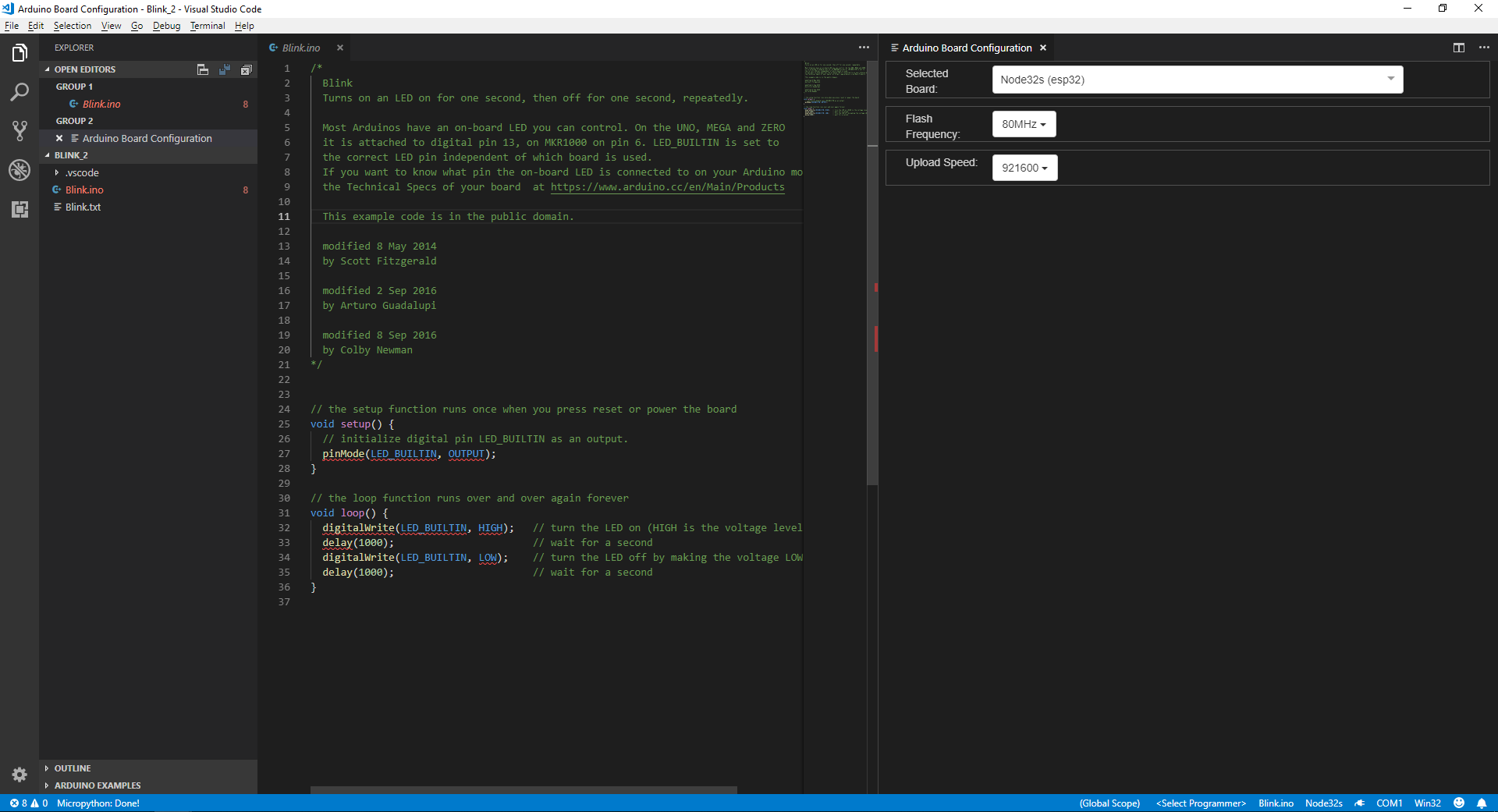Expand the Arduino Examples section
Viewport: 1498px width, 812px height.
[98, 785]
